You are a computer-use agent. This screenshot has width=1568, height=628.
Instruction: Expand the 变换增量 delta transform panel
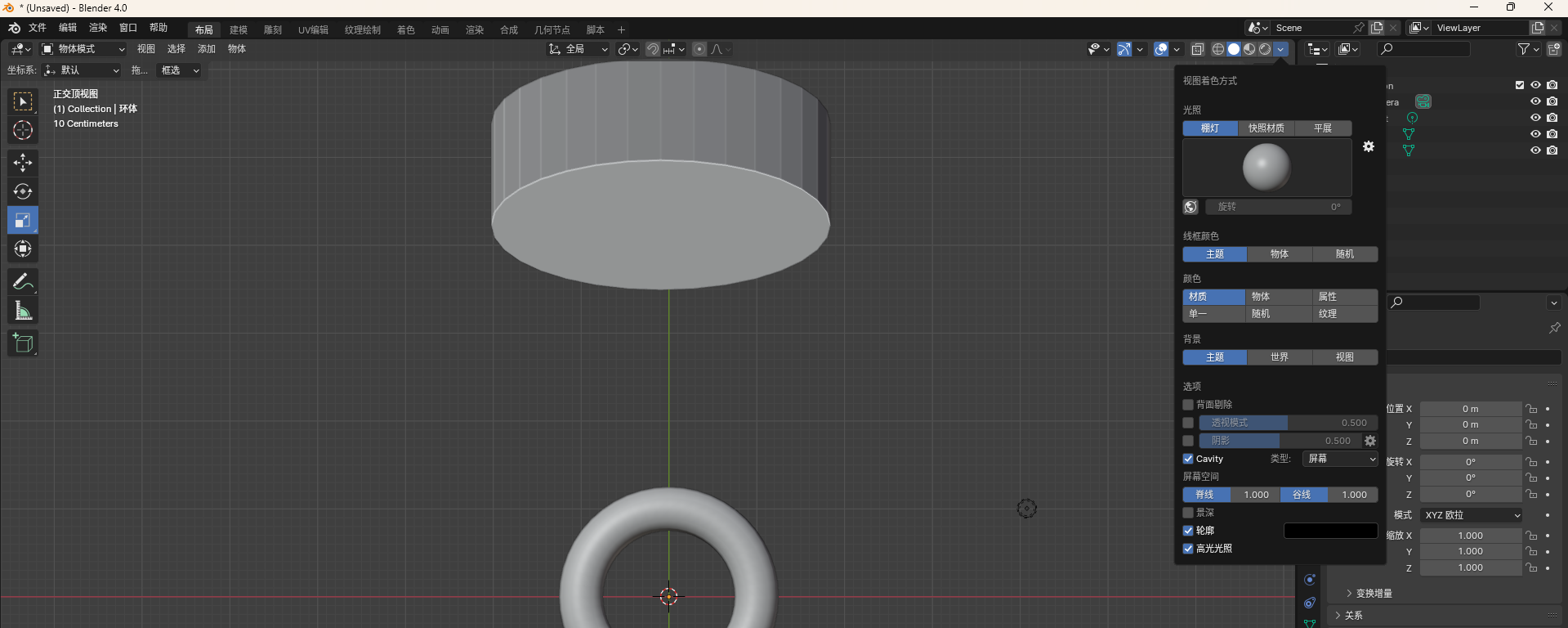point(1373,594)
